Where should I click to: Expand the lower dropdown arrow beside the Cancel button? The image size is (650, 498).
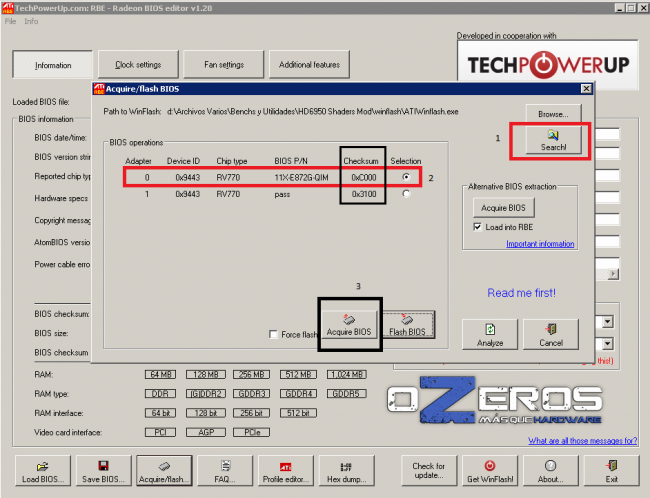[x=608, y=344]
